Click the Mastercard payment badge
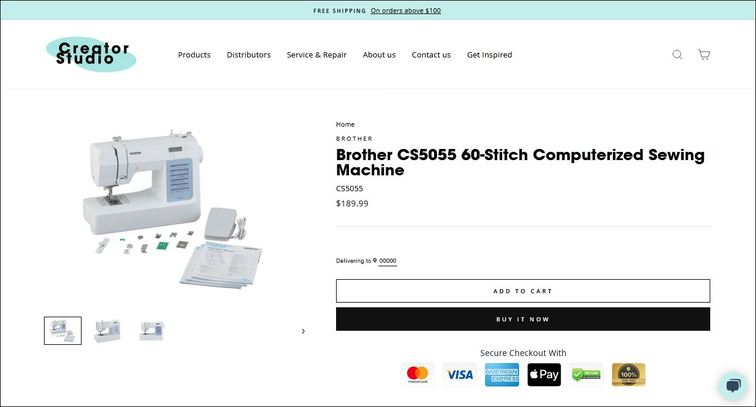 pos(418,374)
